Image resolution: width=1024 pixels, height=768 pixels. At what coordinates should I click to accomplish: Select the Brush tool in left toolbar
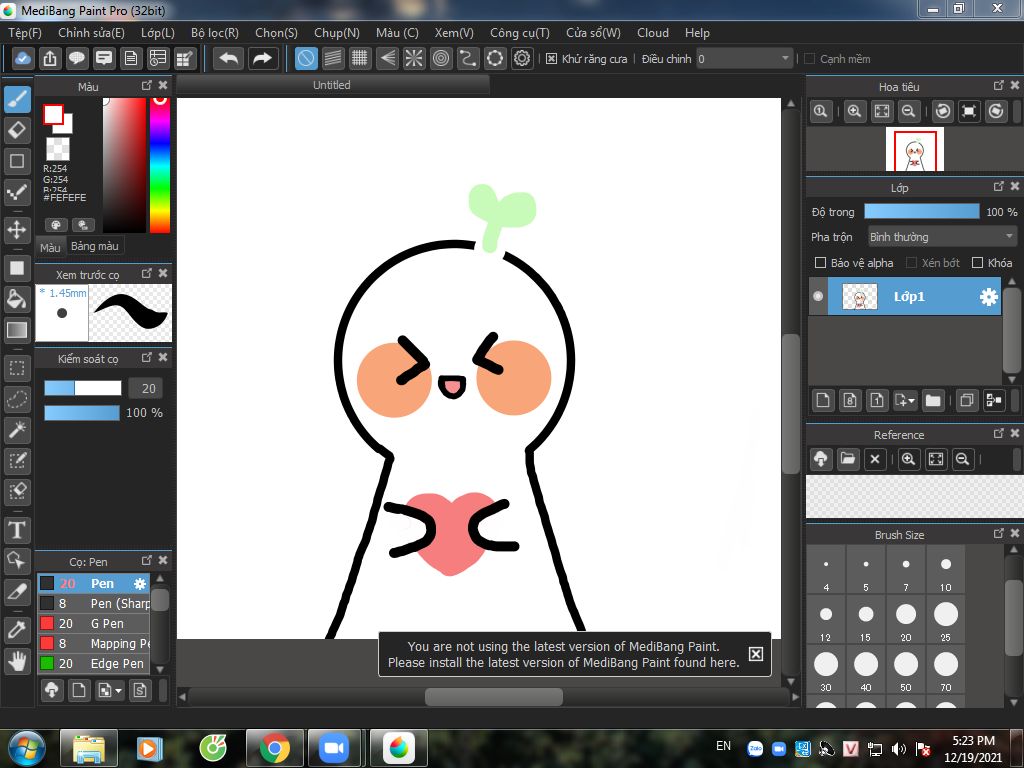pyautogui.click(x=18, y=99)
